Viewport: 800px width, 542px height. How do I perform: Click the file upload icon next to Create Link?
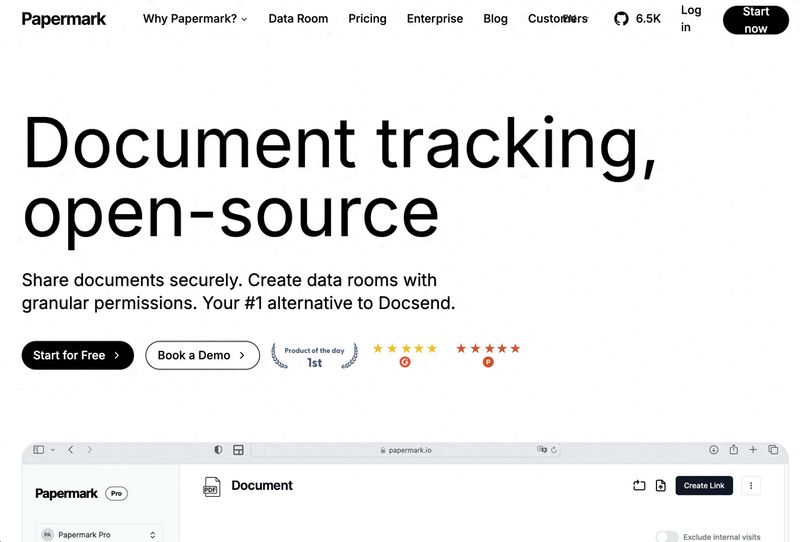pos(661,485)
